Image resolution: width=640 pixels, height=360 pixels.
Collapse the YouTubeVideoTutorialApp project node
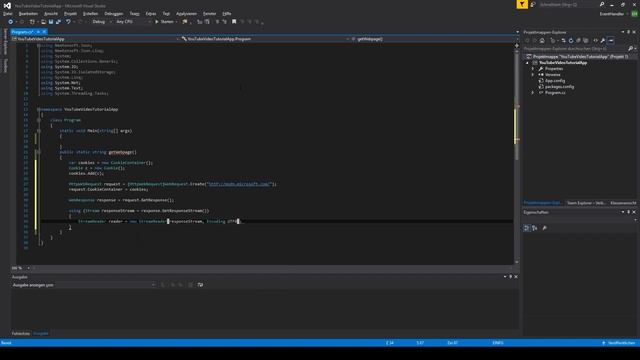[x=527, y=63]
